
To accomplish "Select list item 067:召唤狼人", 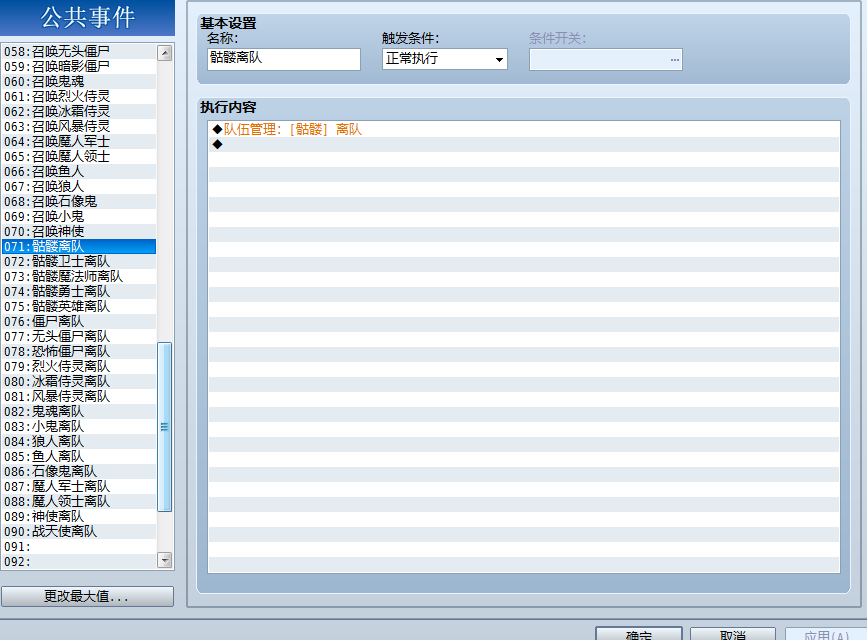I will point(79,186).
